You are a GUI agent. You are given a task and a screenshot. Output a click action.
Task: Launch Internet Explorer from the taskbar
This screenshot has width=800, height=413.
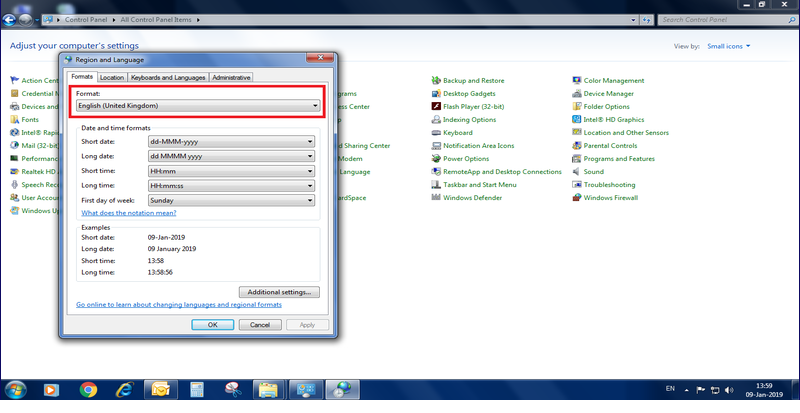point(125,390)
